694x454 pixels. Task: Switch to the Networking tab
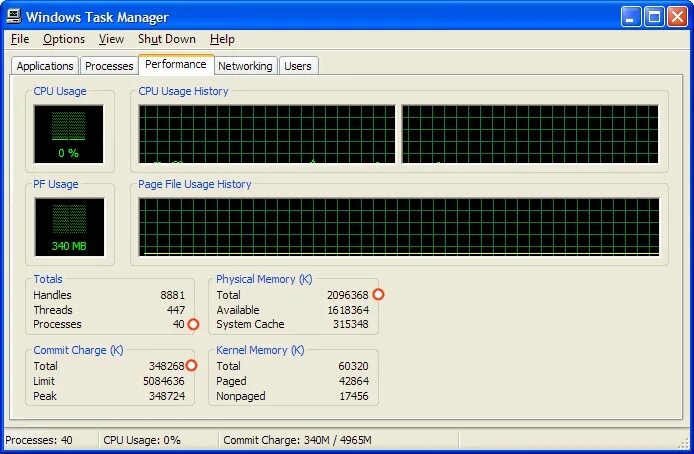tap(245, 66)
